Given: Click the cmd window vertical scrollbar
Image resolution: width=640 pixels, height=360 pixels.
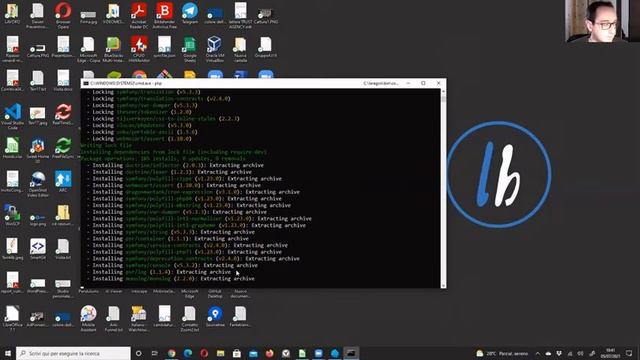Looking at the screenshot, I should [x=443, y=188].
